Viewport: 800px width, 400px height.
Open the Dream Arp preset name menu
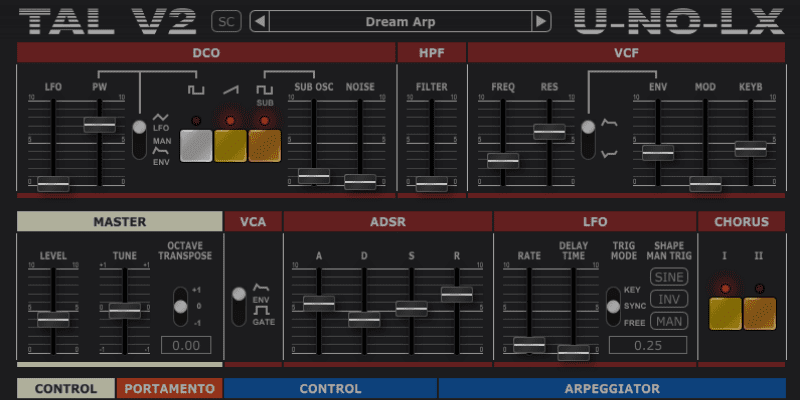(401, 21)
